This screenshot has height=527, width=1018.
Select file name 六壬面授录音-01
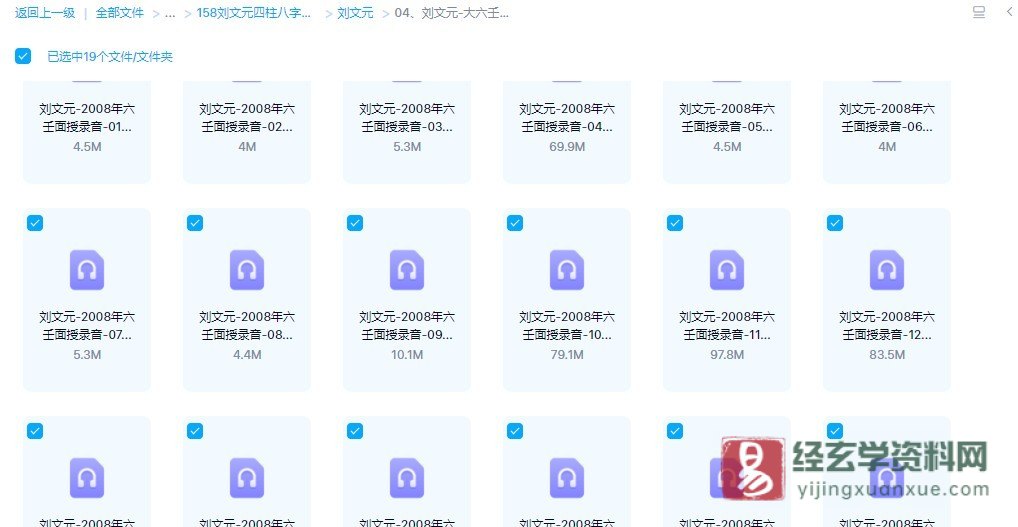[87, 117]
